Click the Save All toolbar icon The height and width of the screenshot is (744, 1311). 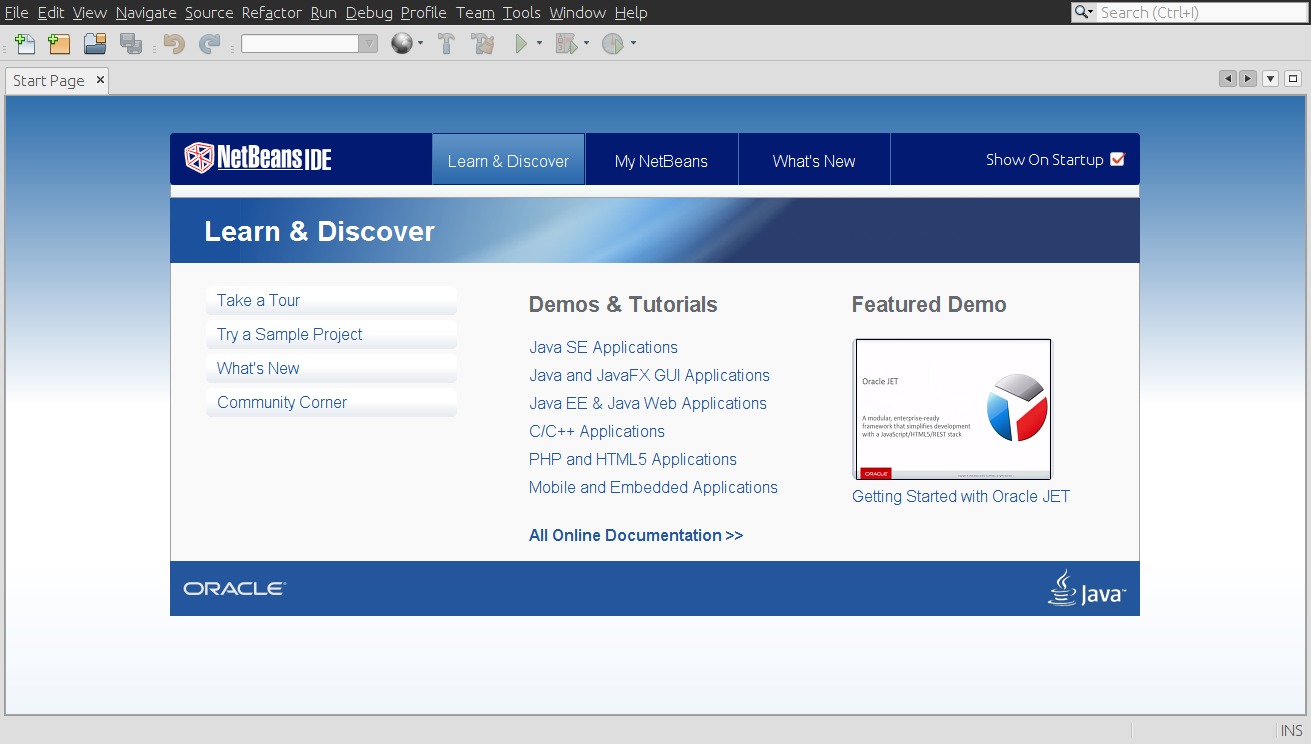click(x=130, y=44)
